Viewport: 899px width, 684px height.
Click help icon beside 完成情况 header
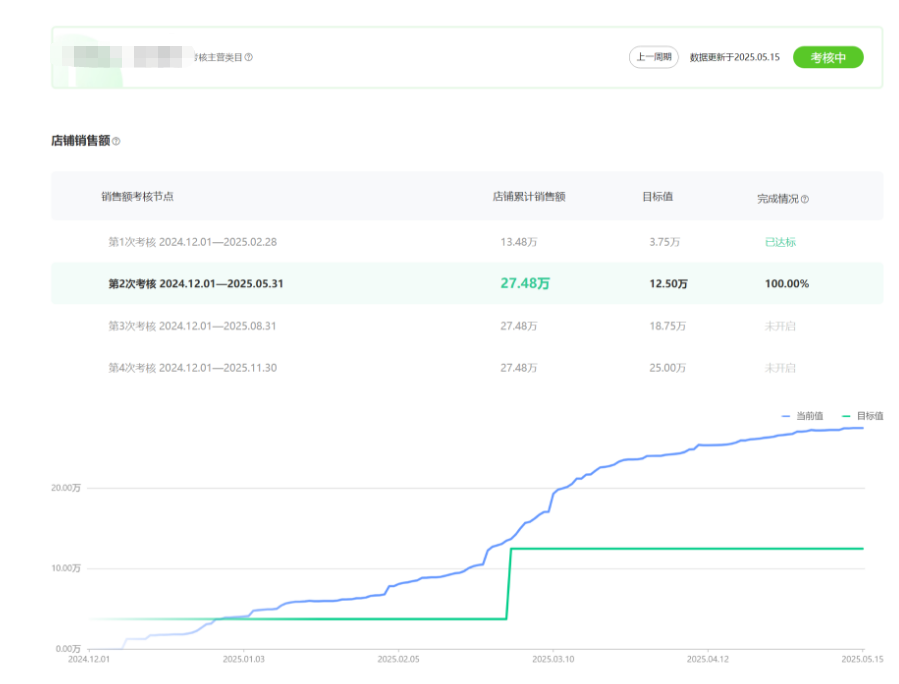click(x=805, y=199)
